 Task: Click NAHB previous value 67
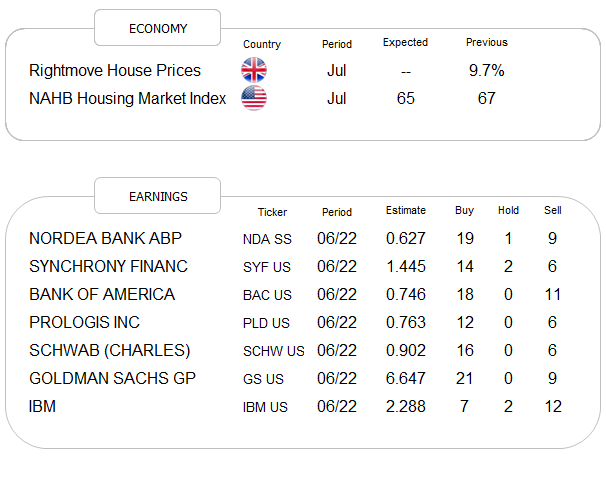[x=487, y=98]
